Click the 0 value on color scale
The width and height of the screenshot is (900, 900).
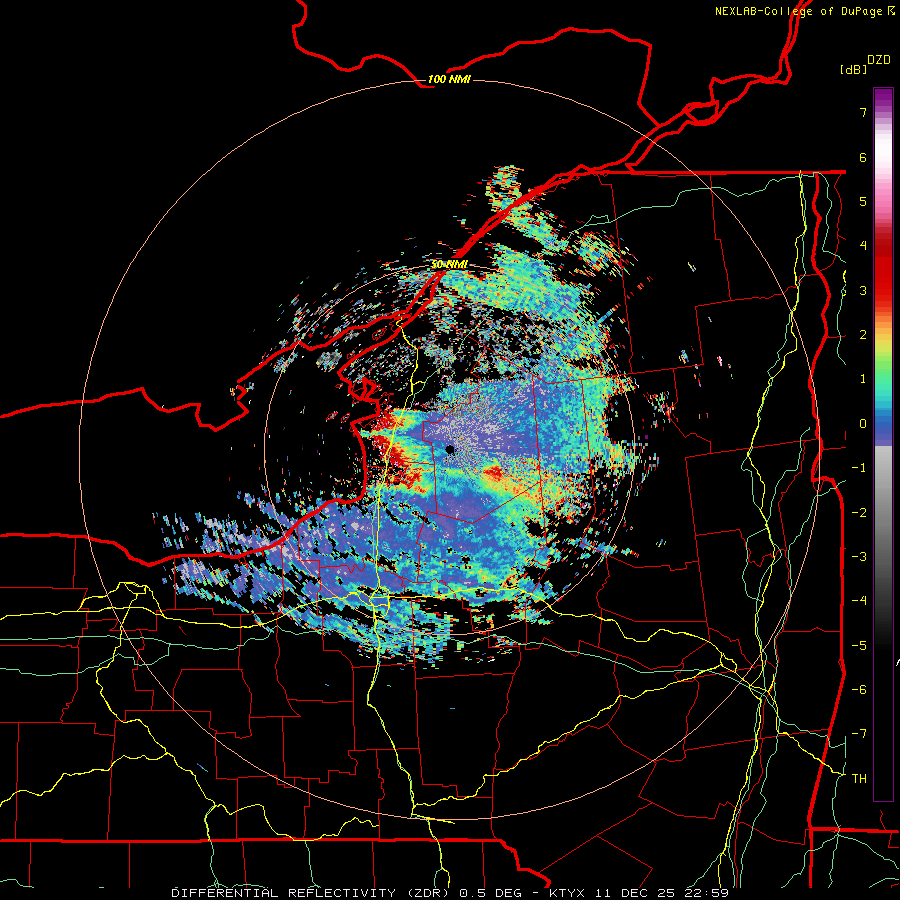click(x=863, y=424)
